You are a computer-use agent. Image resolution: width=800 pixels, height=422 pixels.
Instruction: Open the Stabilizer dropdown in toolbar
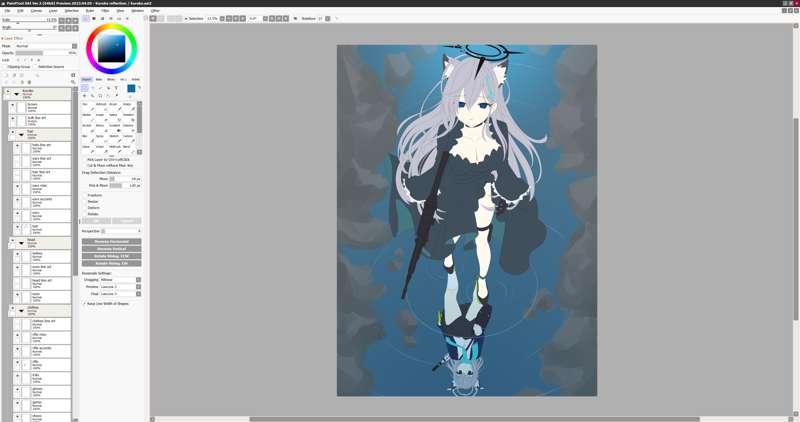[x=328, y=18]
